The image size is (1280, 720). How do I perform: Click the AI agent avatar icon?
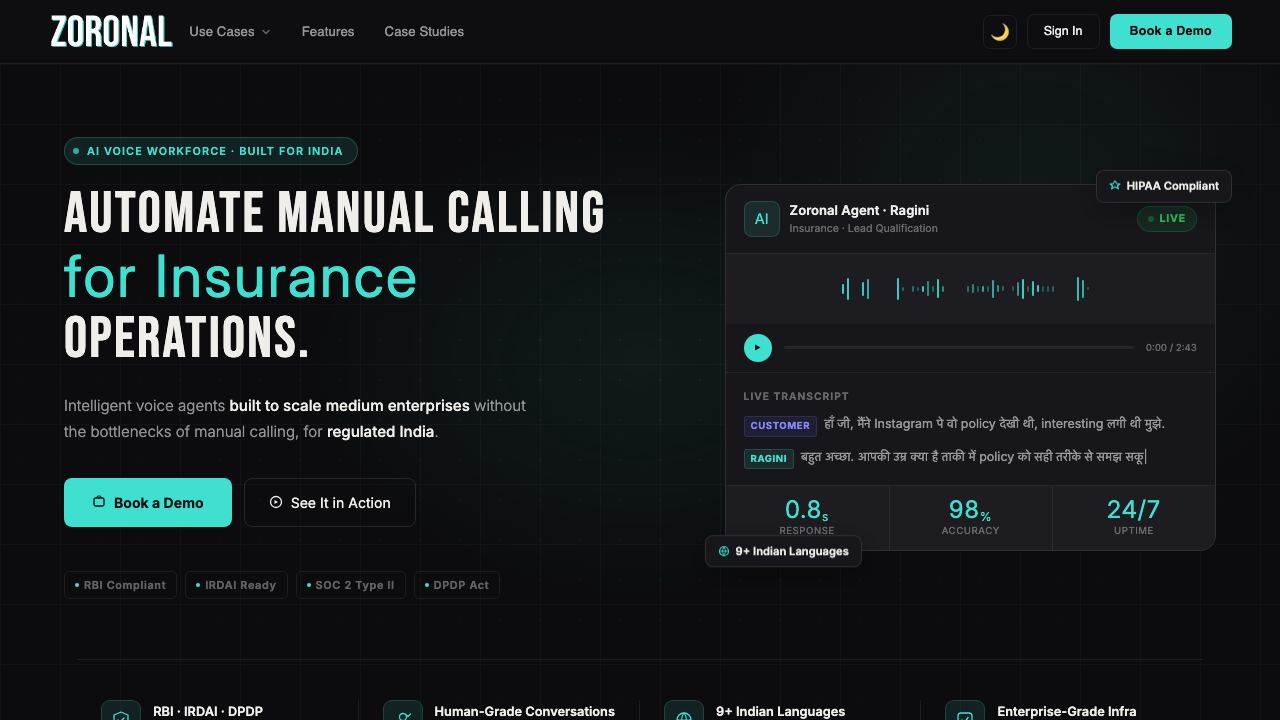click(762, 219)
